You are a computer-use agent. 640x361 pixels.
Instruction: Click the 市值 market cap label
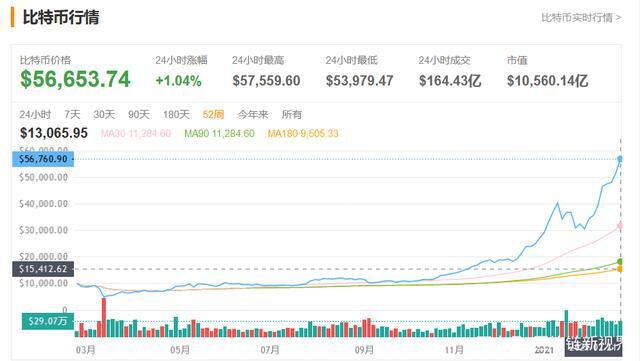(517, 60)
